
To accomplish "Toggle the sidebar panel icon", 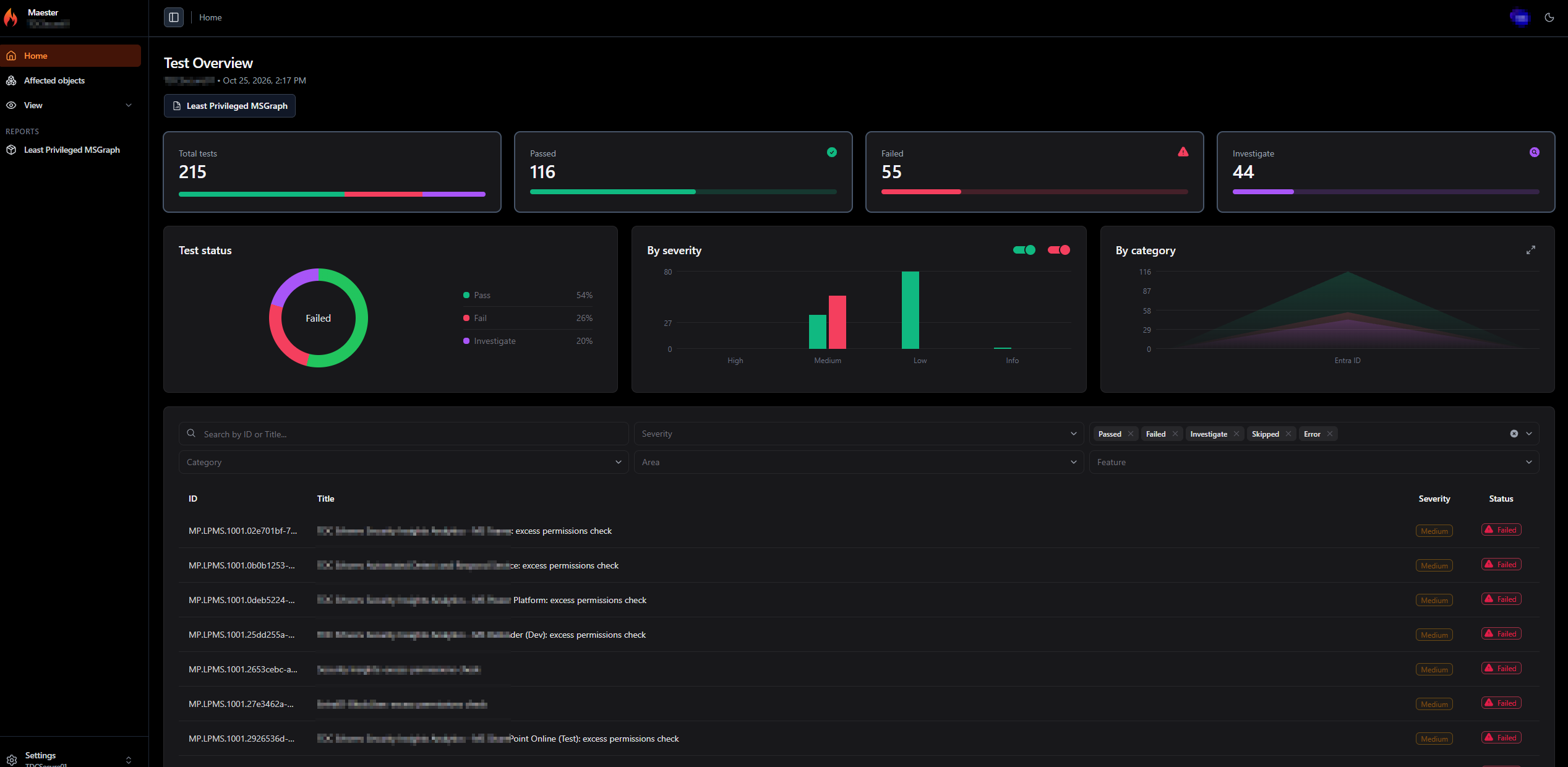I will pos(174,17).
